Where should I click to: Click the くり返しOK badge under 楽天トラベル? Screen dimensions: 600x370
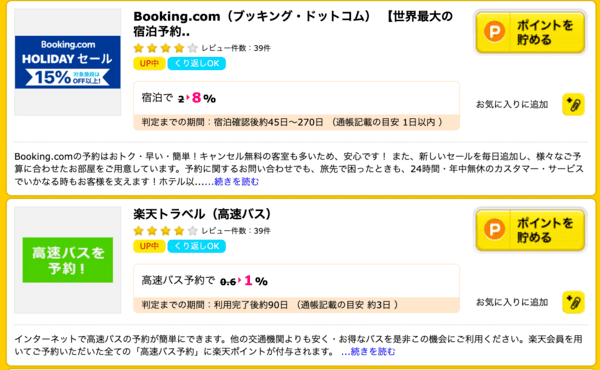tap(197, 246)
